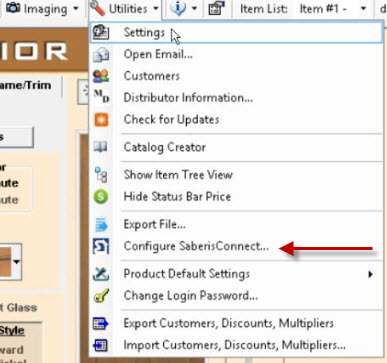This screenshot has height=363, width=387.
Task: Click the green dollar Status Bar Price icon
Action: tap(101, 197)
